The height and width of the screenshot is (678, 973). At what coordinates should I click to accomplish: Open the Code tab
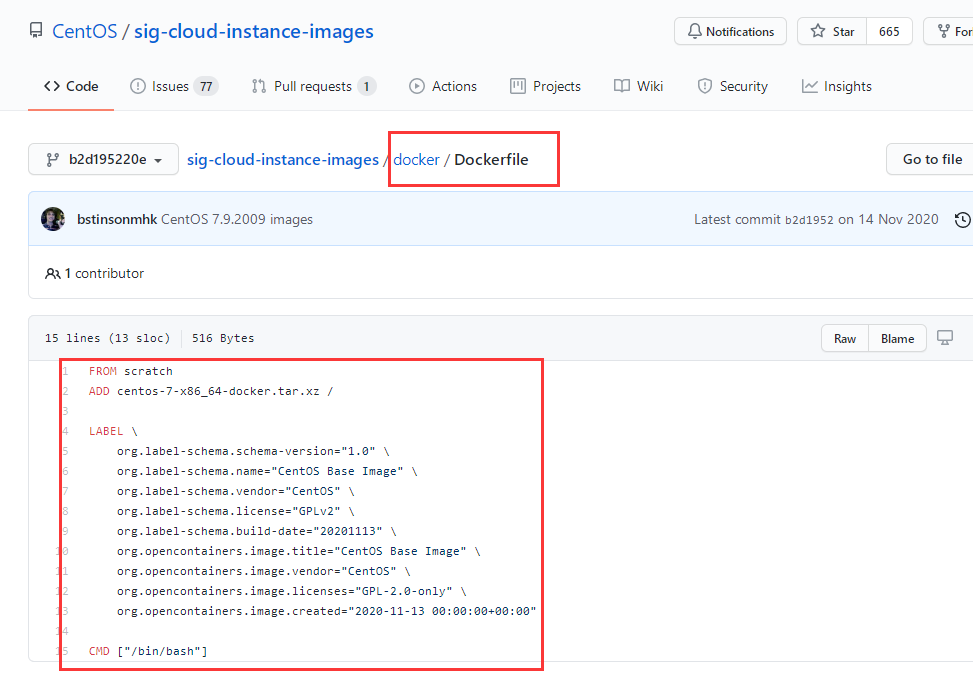[x=71, y=86]
